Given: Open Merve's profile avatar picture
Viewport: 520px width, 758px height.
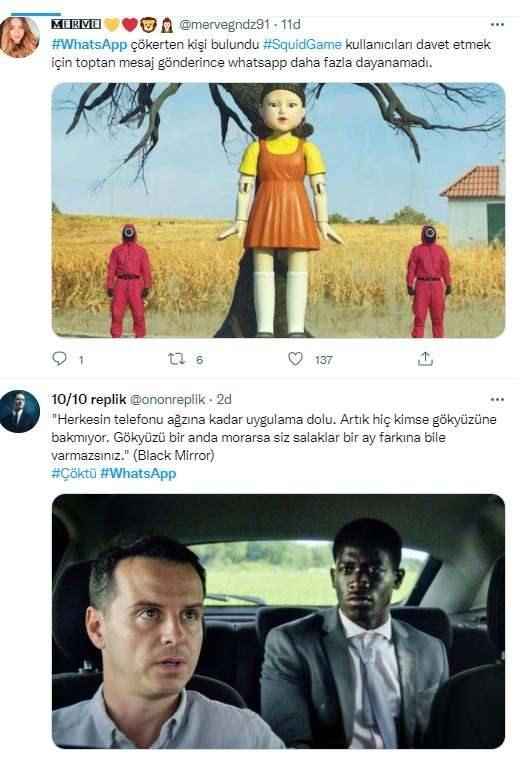Looking at the screenshot, I should [x=20, y=37].
